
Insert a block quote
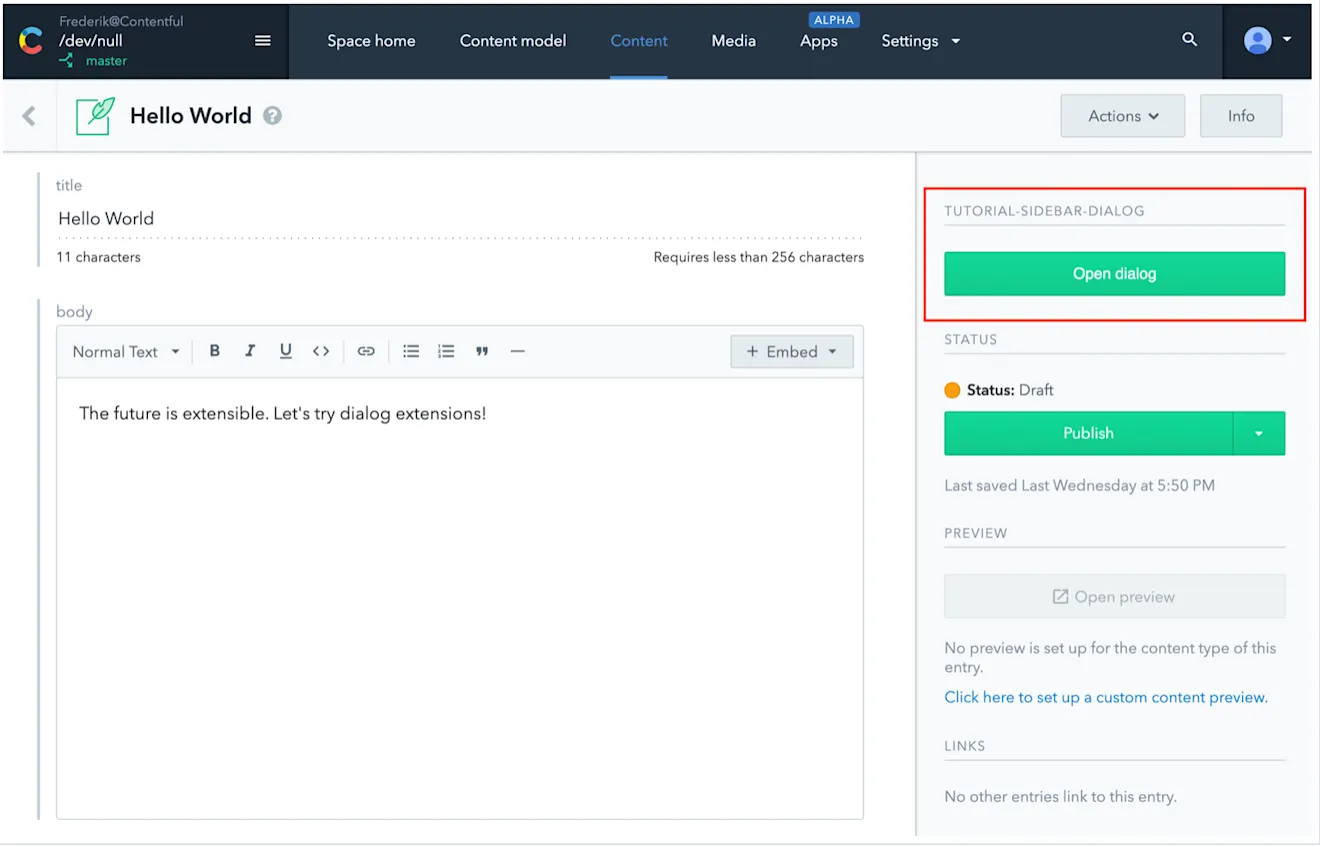482,351
